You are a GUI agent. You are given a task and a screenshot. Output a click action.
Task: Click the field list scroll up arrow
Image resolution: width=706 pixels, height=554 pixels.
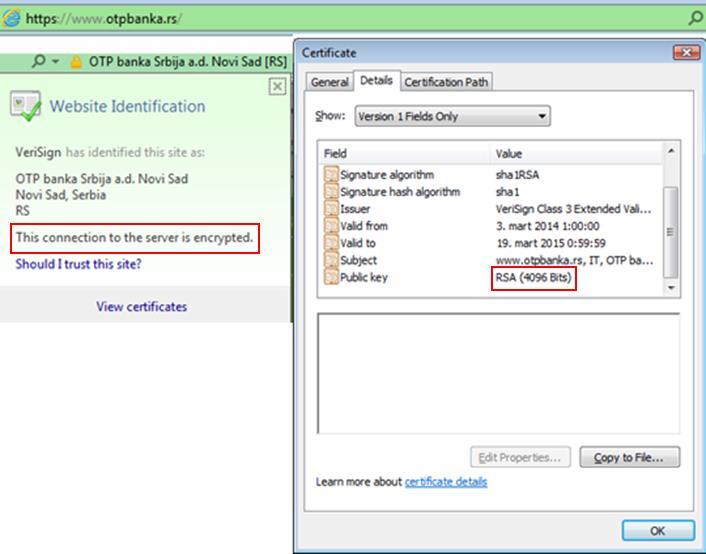click(x=671, y=151)
